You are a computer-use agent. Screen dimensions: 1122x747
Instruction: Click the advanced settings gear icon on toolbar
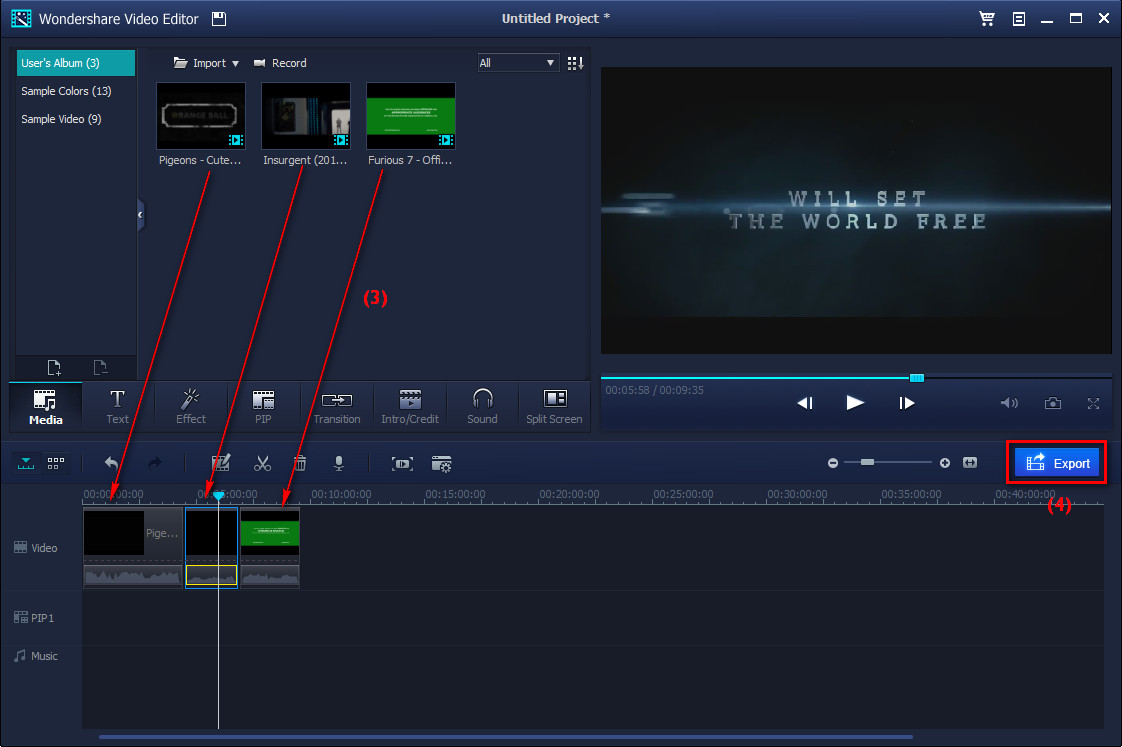441,463
